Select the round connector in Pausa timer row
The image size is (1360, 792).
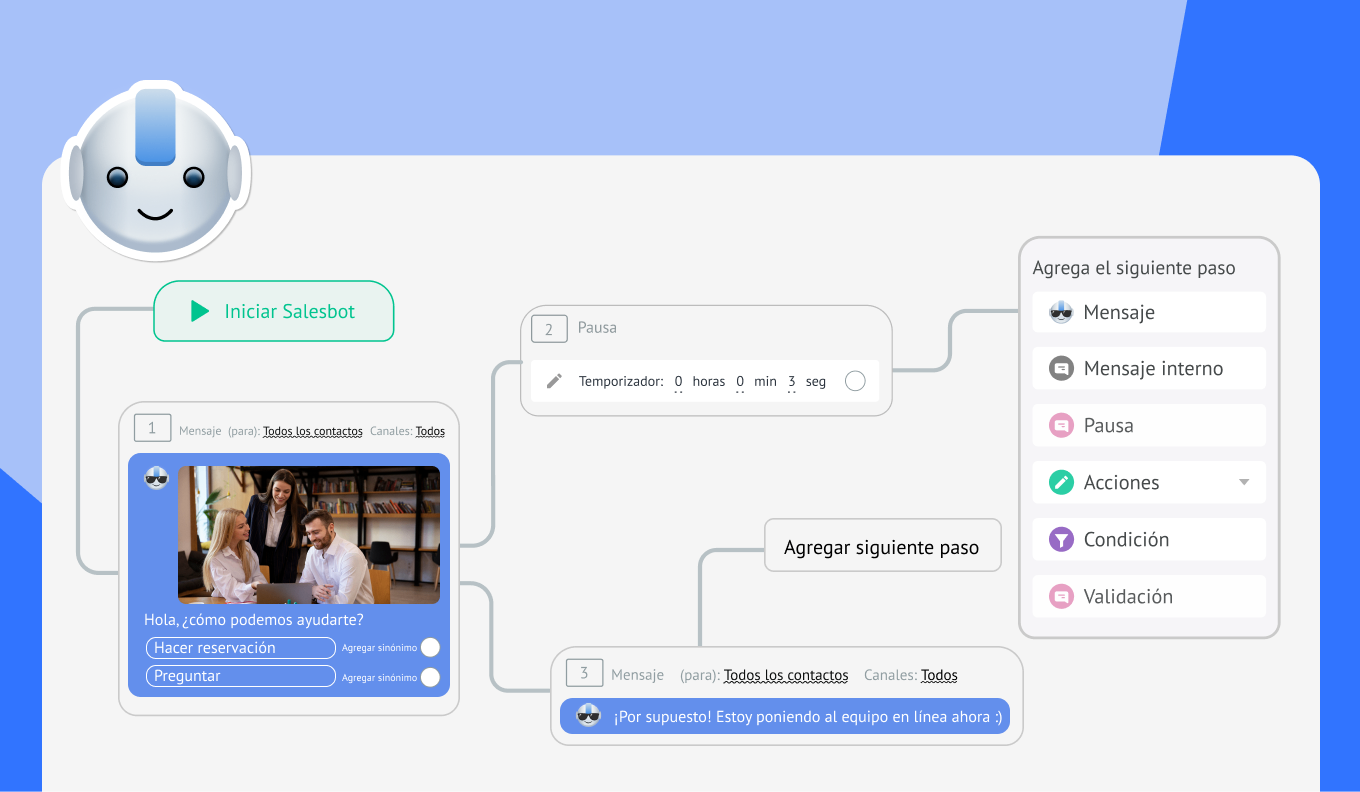855,381
